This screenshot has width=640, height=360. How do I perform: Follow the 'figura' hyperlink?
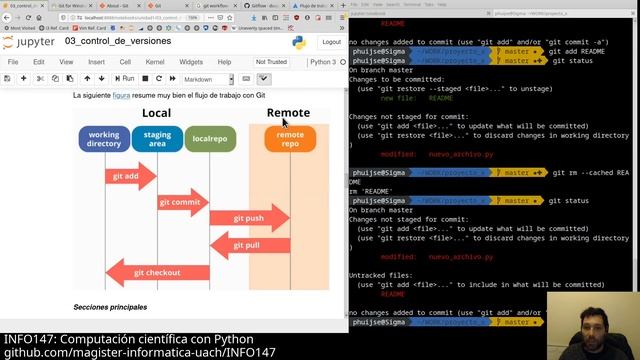121,95
